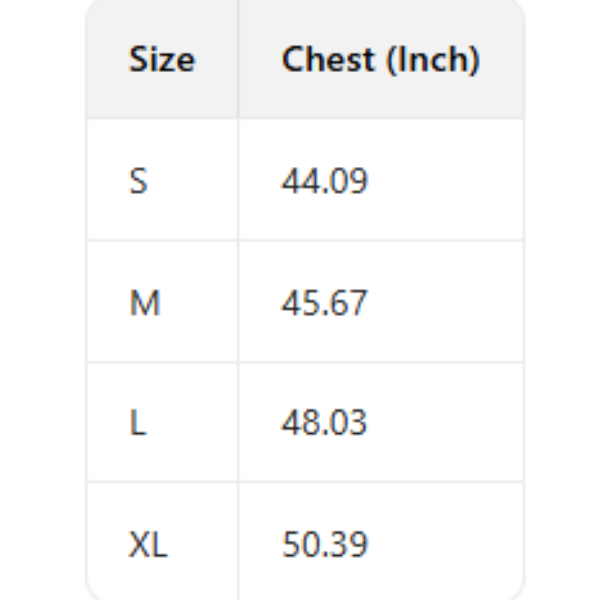Click the Size column header
Image resolution: width=600 pixels, height=600 pixels.
pyautogui.click(x=161, y=60)
